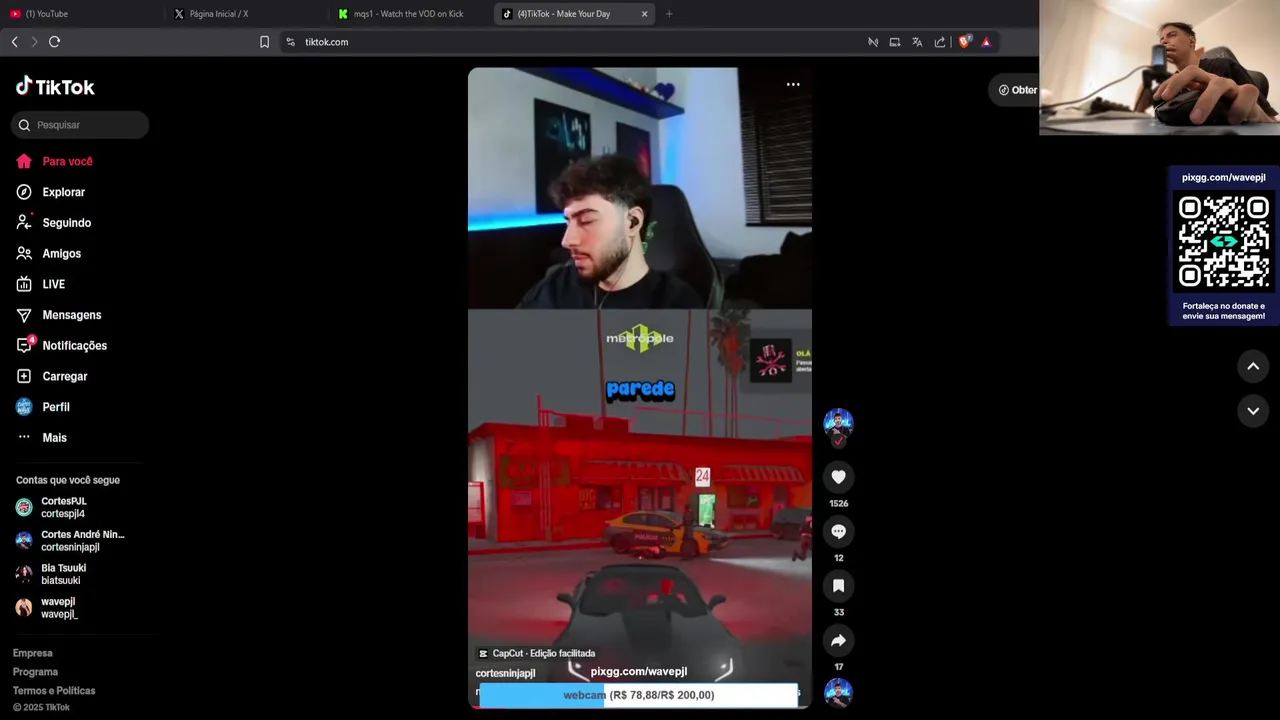Like the video with heart icon

click(838, 477)
